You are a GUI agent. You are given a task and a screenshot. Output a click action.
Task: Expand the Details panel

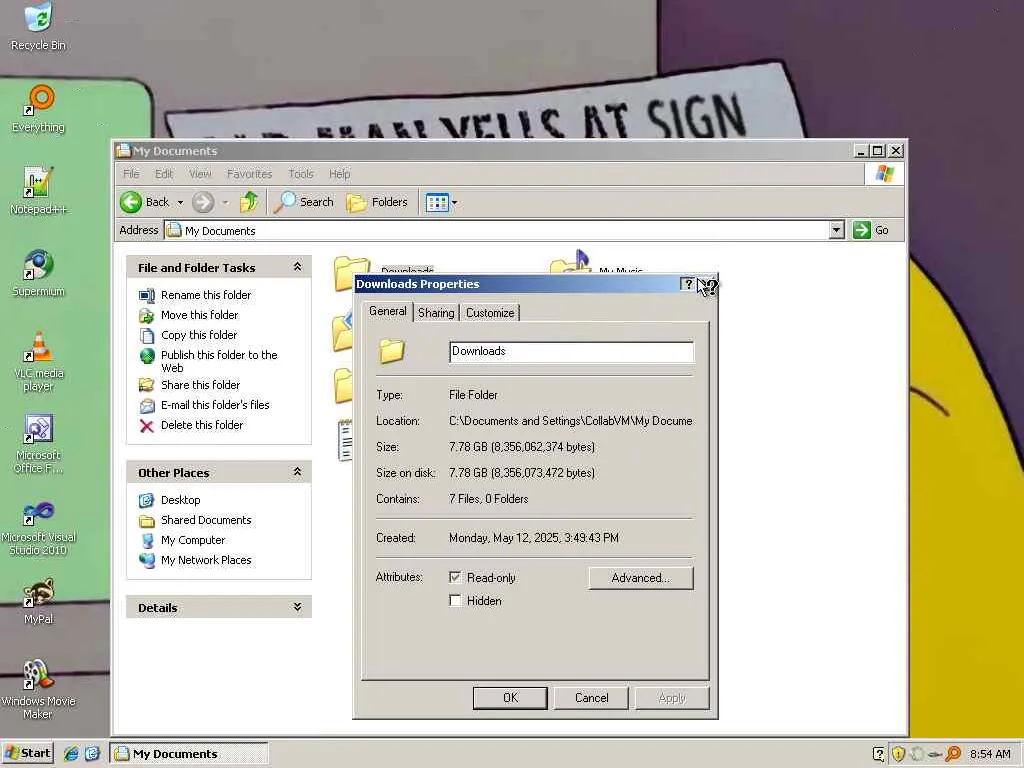(297, 607)
